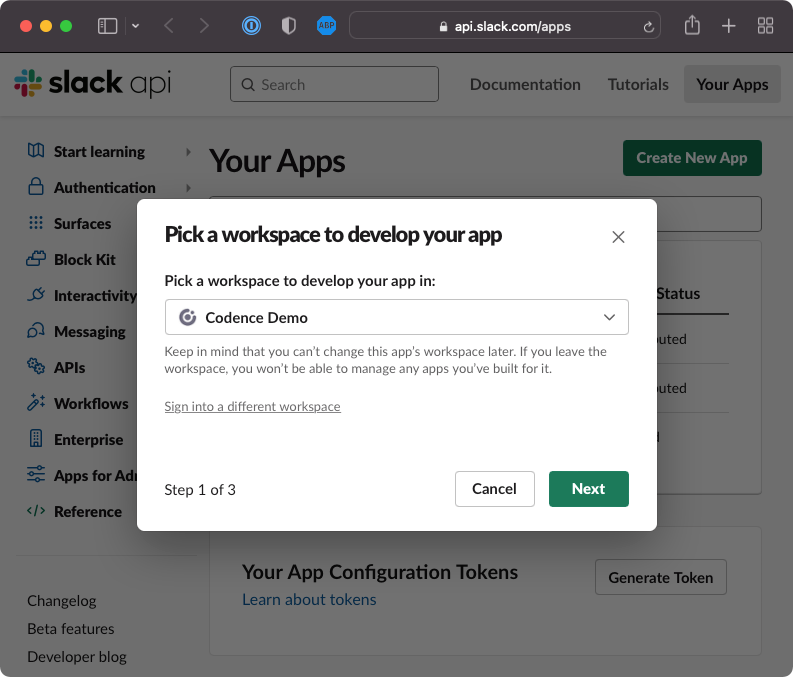793x677 pixels.
Task: Click the Step 1 of 3 text
Action: click(x=200, y=490)
